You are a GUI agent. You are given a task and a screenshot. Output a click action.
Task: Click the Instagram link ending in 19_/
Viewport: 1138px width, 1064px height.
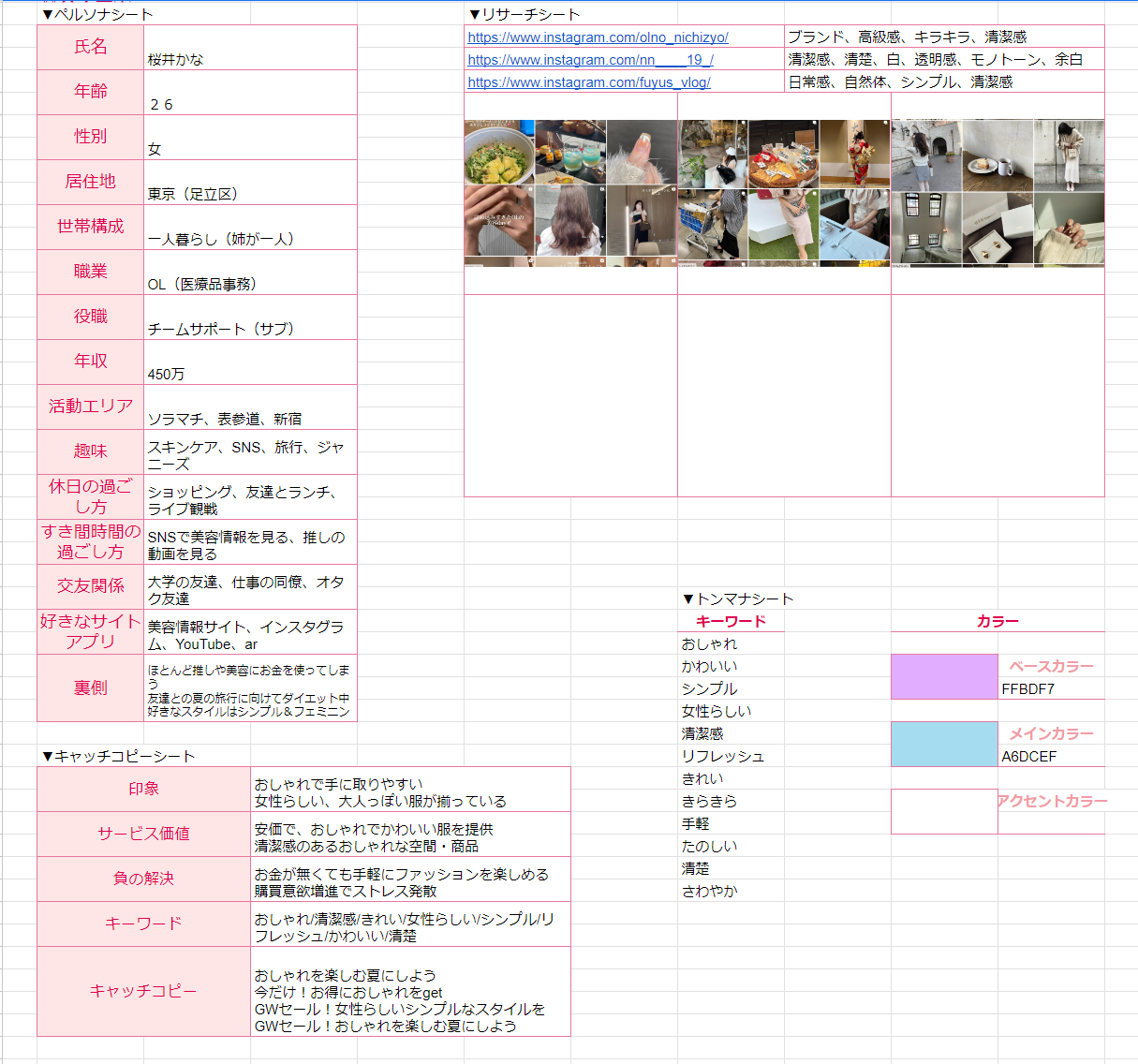pos(590,60)
